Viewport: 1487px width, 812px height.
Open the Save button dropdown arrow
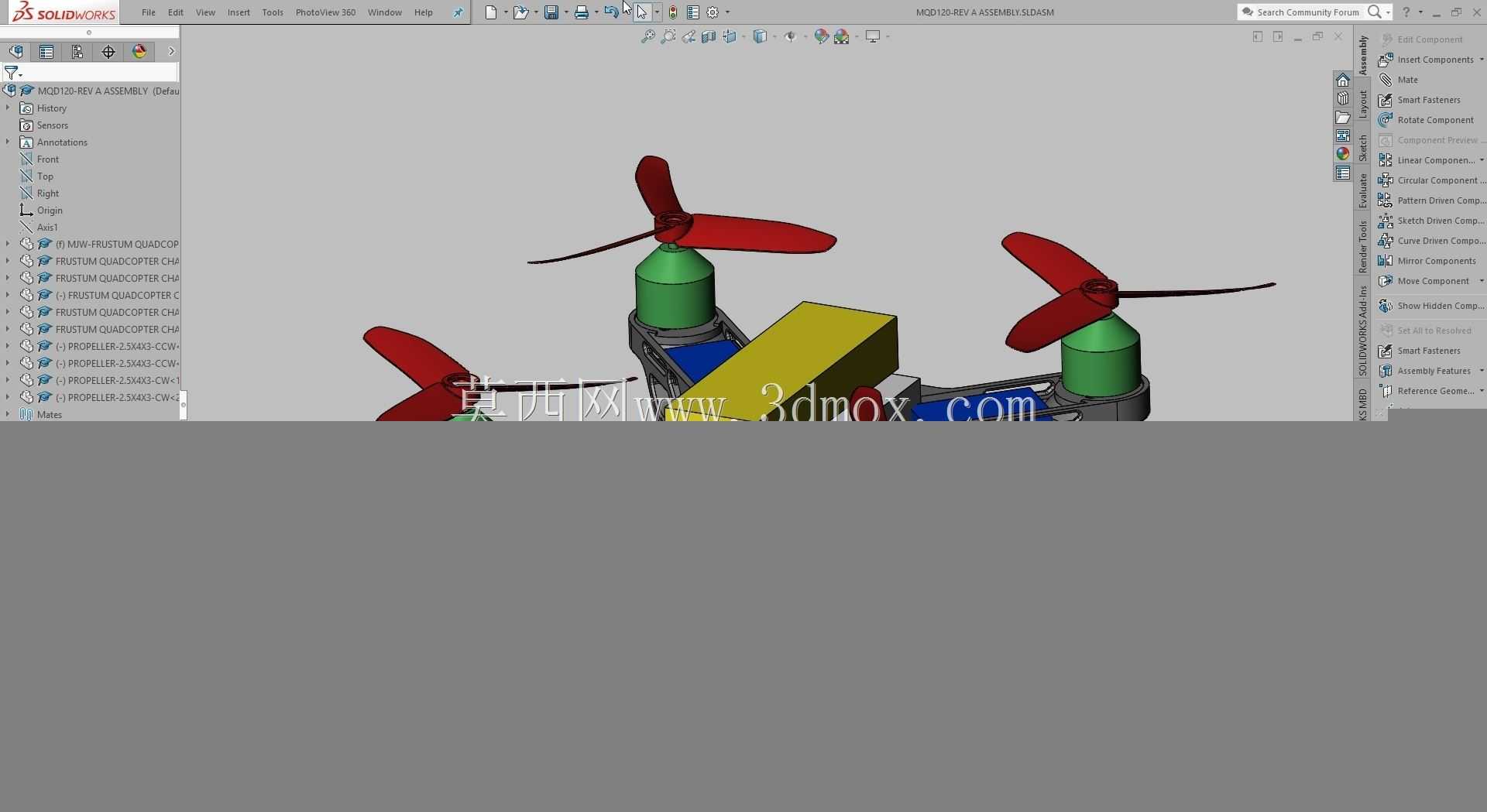pyautogui.click(x=566, y=12)
